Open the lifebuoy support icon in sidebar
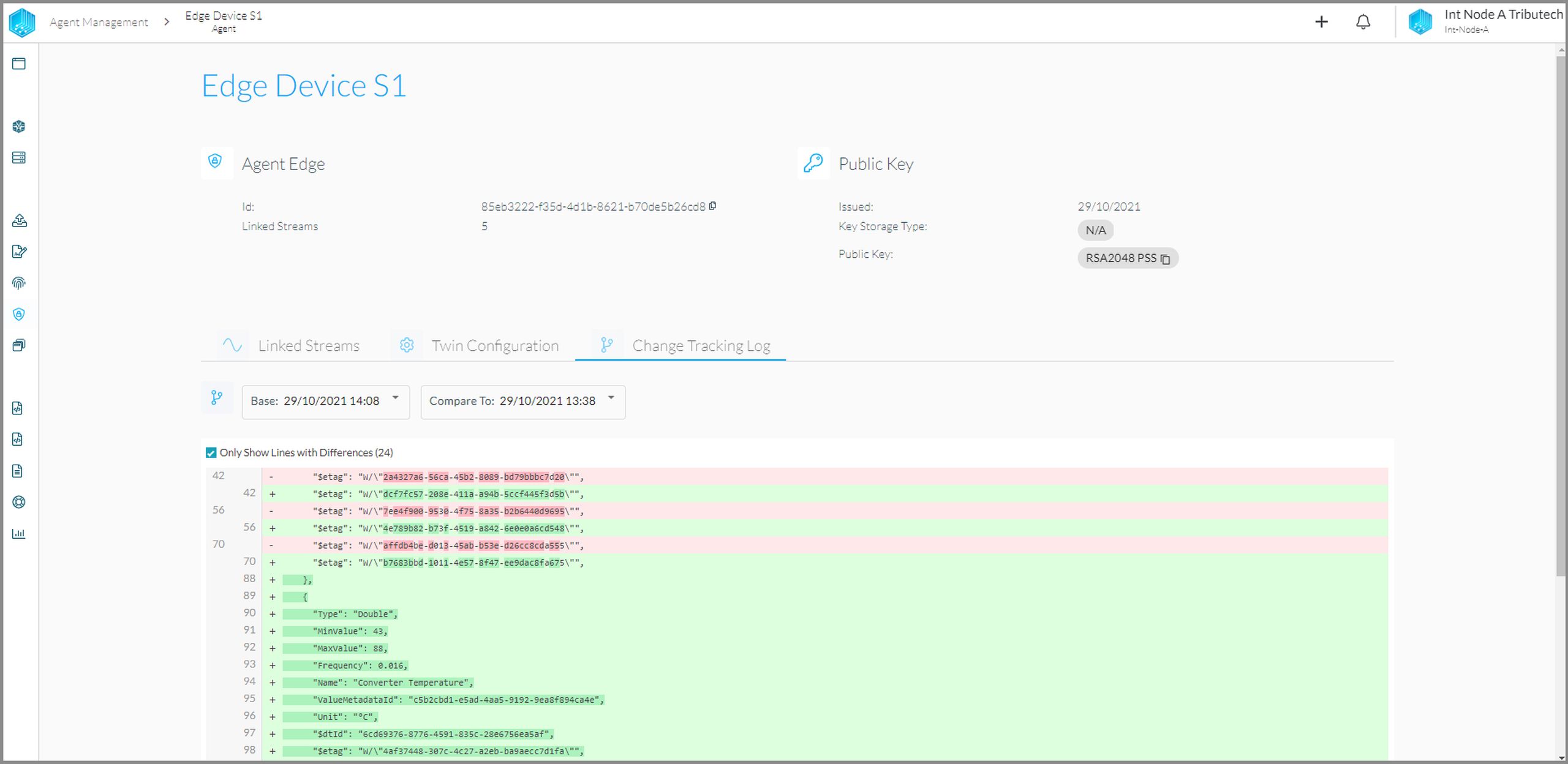Screen dimensions: 1568x764 [x=19, y=502]
